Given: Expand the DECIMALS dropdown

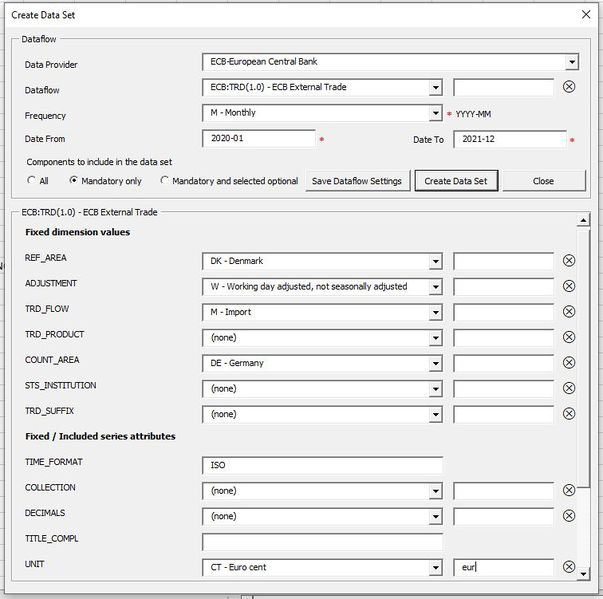Looking at the screenshot, I should (x=435, y=517).
